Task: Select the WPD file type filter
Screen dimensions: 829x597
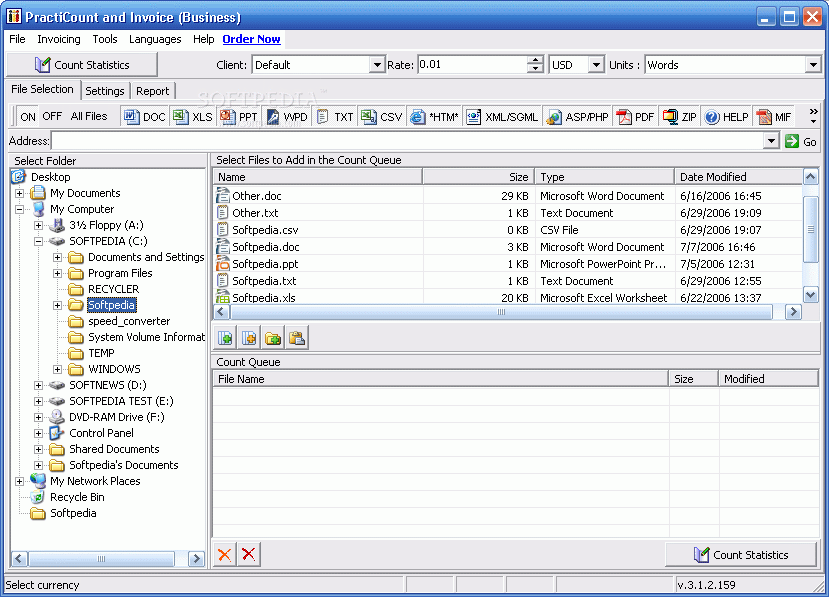Action: (x=286, y=117)
